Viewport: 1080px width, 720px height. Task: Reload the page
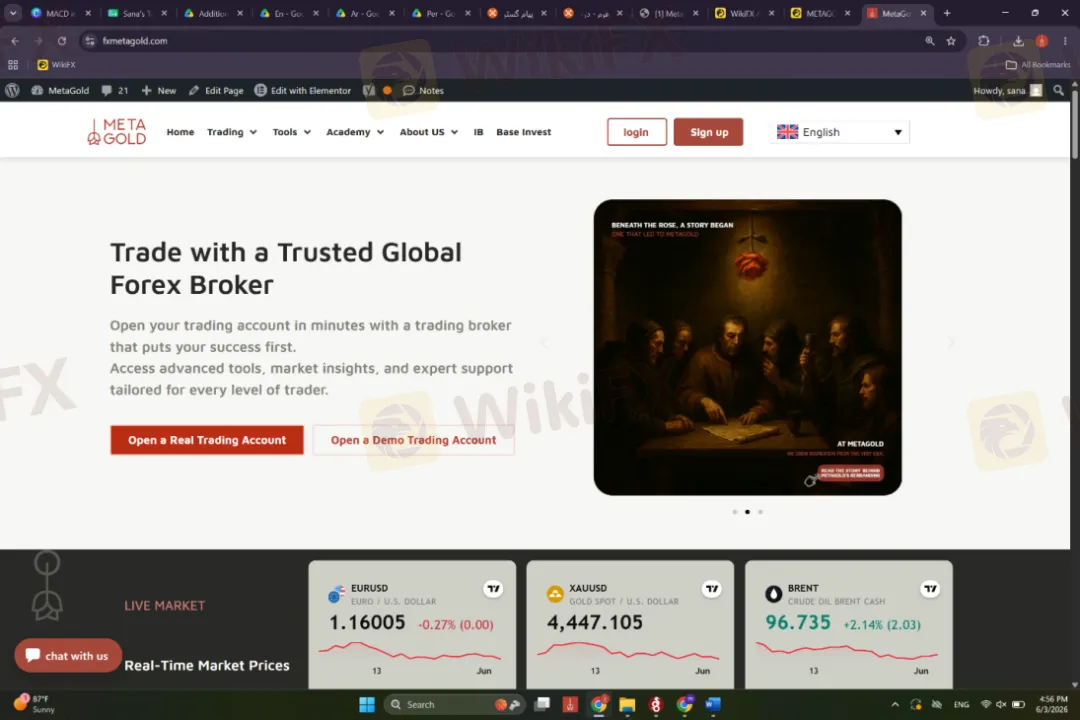coord(62,41)
